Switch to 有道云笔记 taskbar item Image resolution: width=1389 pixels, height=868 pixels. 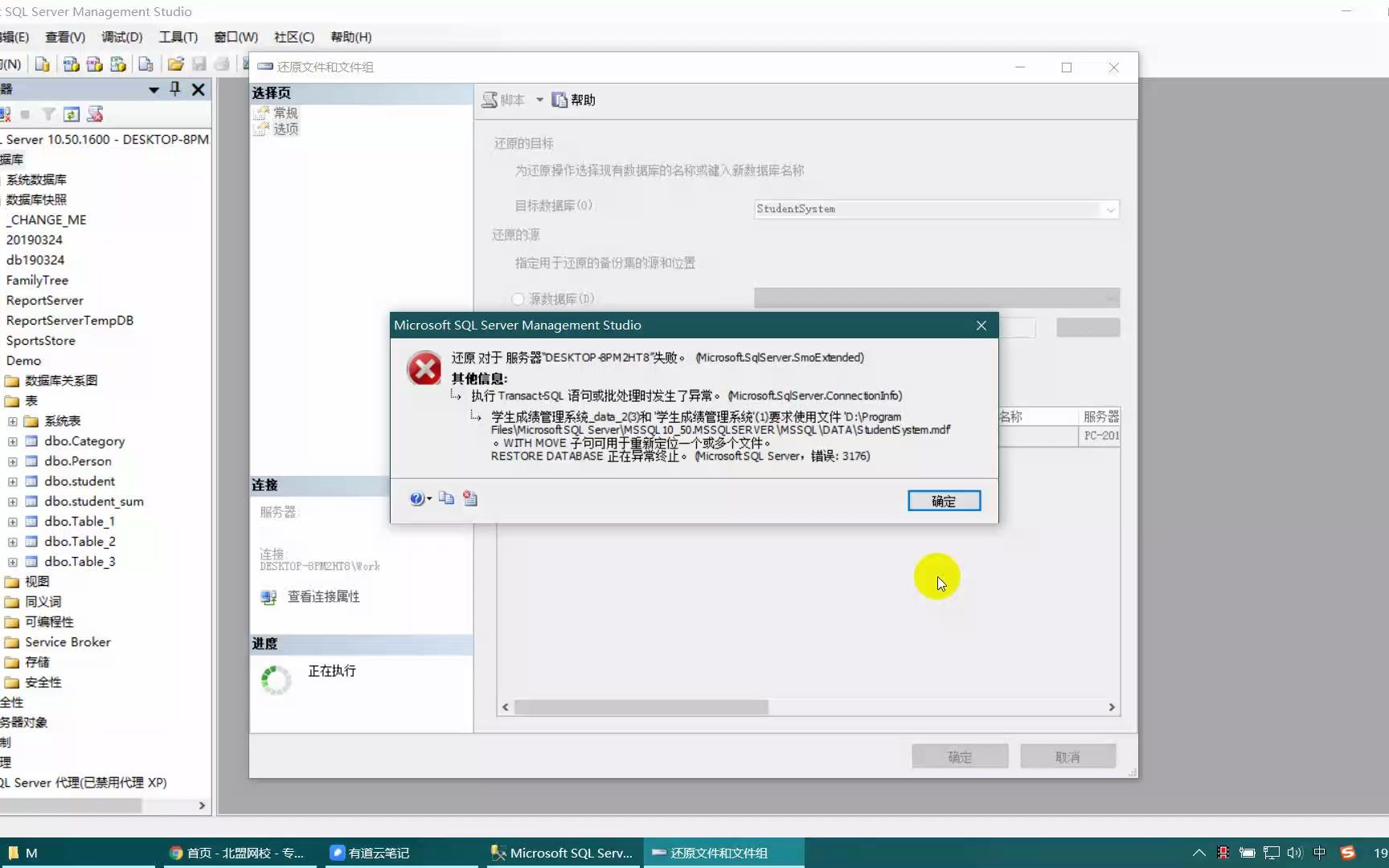pyautogui.click(x=400, y=853)
